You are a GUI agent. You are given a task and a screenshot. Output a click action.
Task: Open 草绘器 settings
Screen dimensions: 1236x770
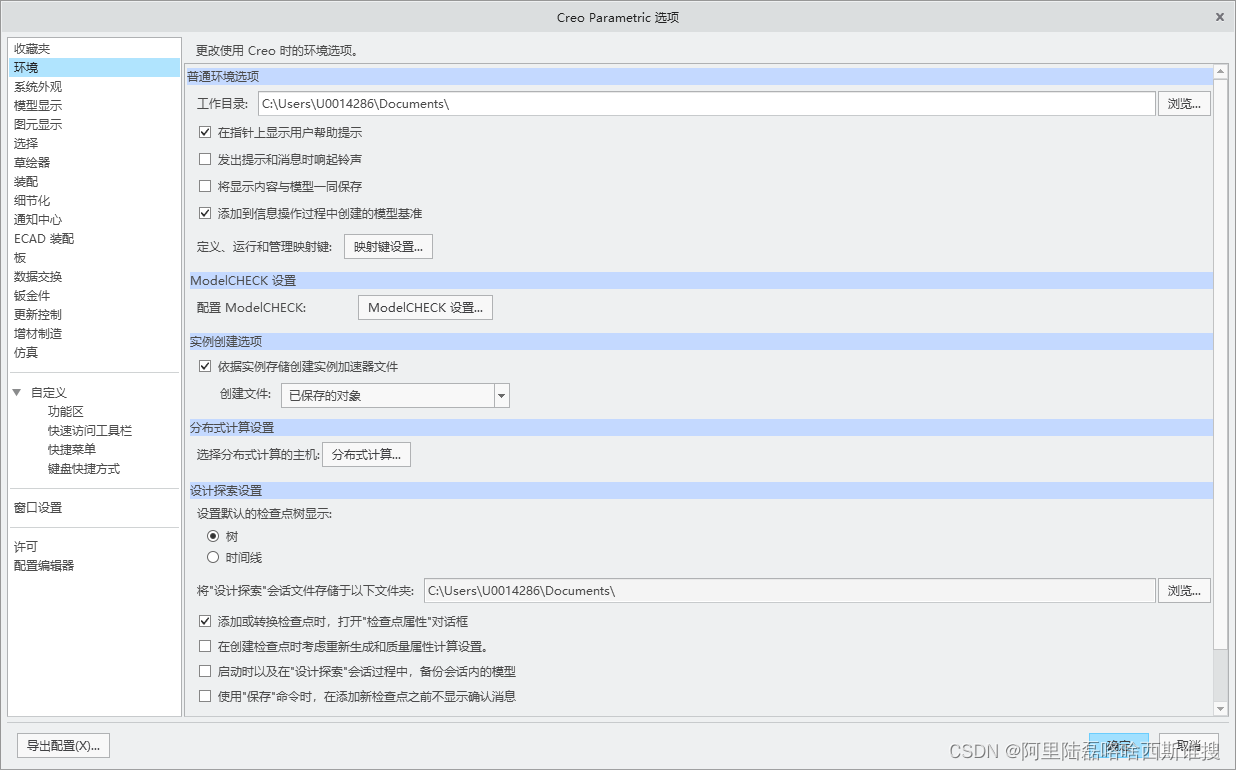32,163
